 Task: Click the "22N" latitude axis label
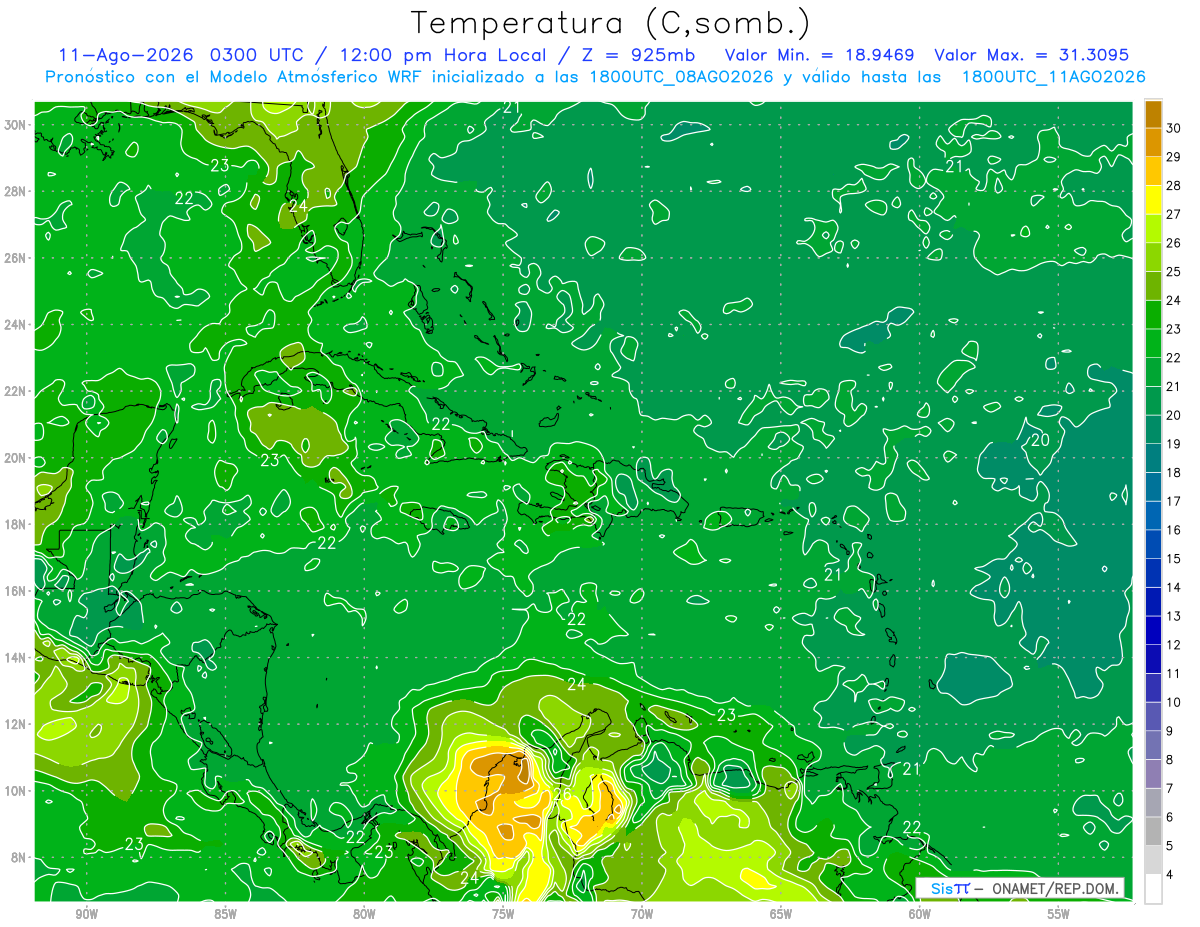pos(15,391)
